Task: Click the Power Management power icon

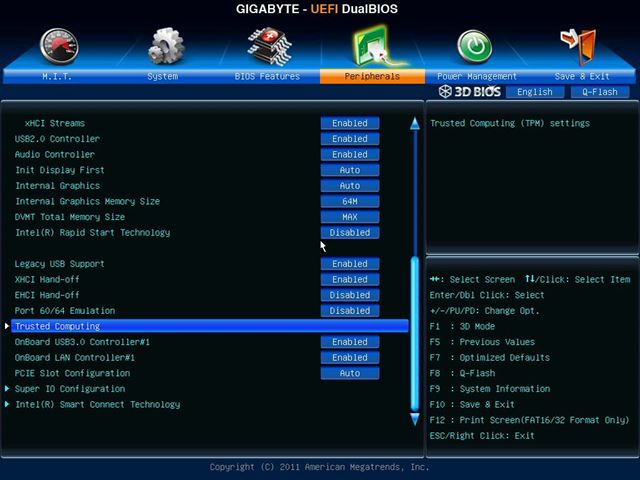Action: [x=475, y=45]
